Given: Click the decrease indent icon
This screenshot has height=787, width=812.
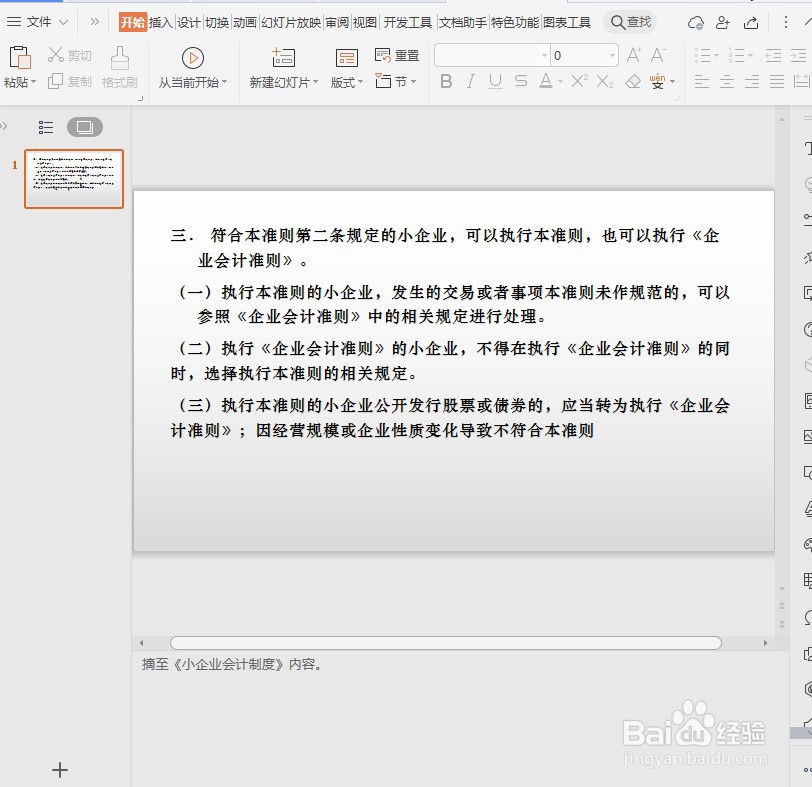Looking at the screenshot, I should (773, 55).
